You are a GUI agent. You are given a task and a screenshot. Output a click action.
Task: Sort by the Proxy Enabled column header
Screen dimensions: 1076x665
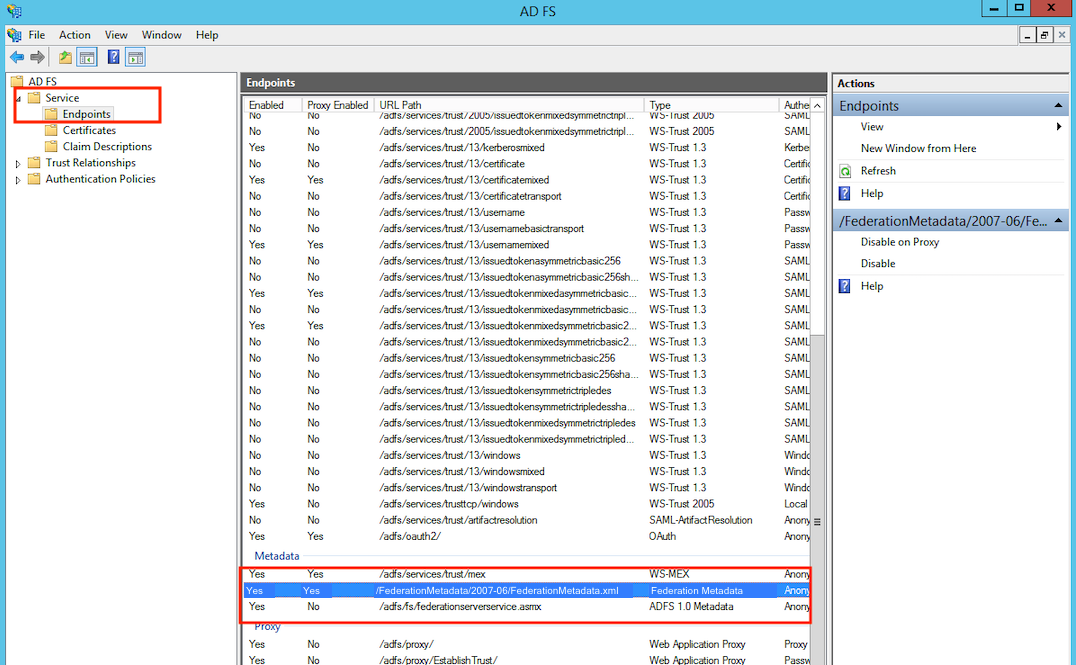point(338,105)
